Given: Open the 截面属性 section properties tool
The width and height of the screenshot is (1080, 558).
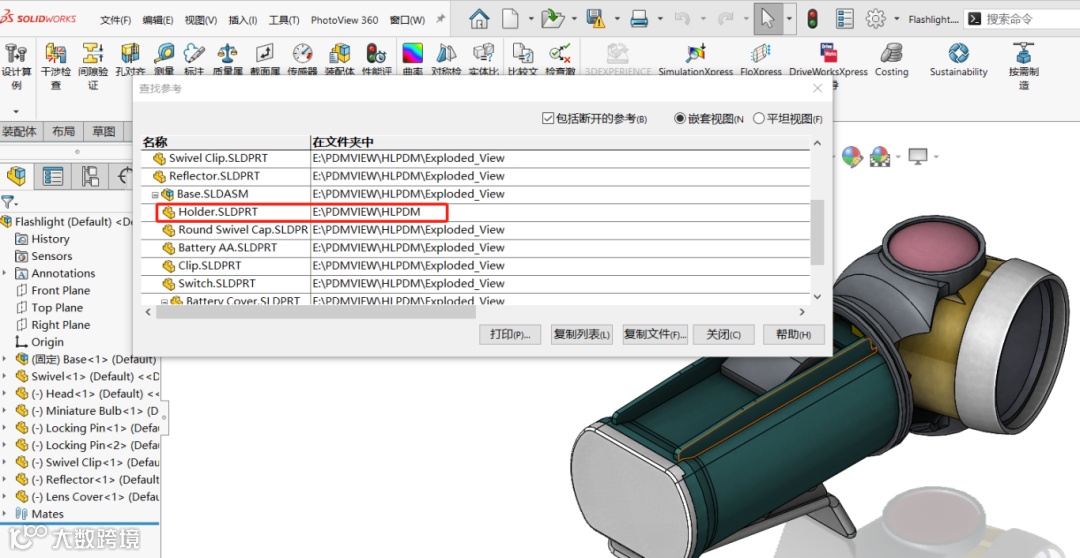Looking at the screenshot, I should tap(264, 59).
